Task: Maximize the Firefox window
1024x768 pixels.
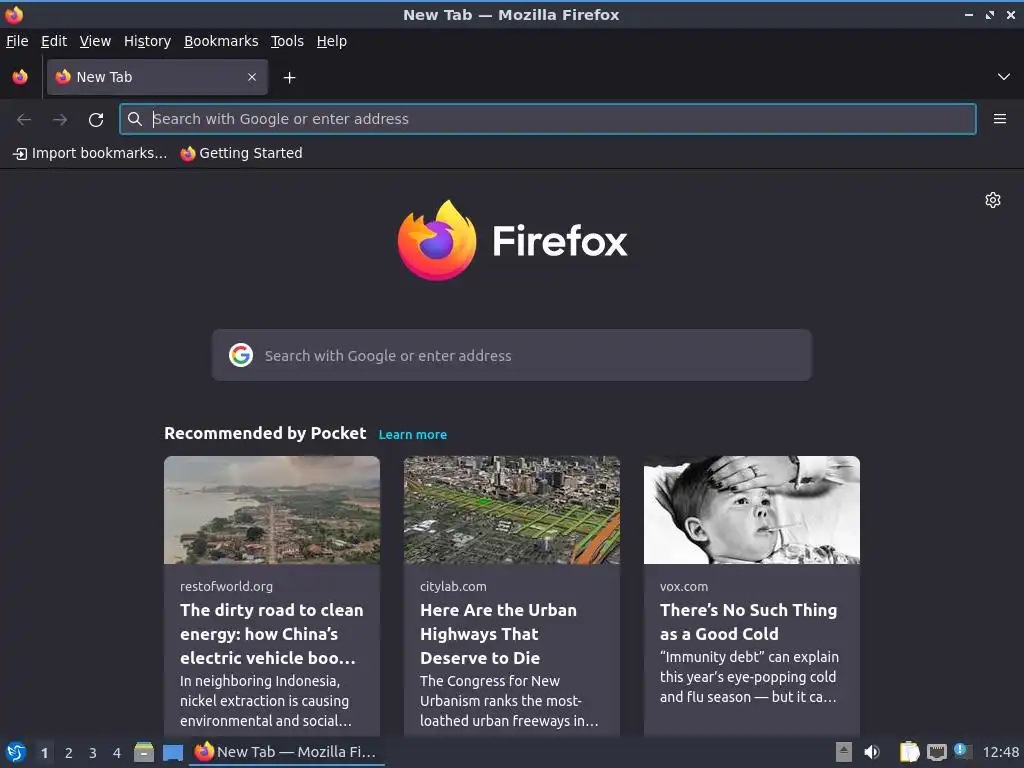Action: pyautogui.click(x=990, y=14)
